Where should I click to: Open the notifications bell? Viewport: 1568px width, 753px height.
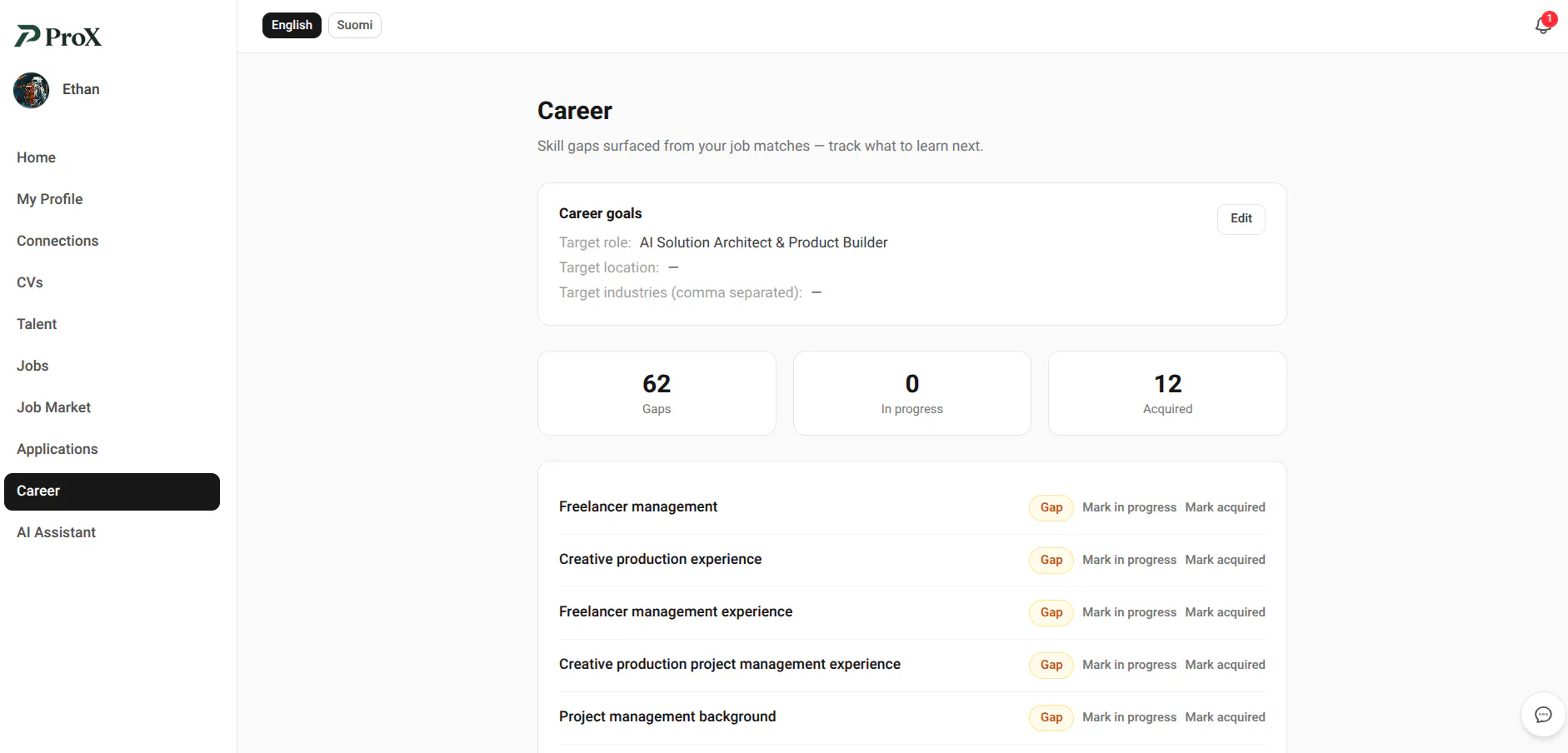pos(1543,25)
